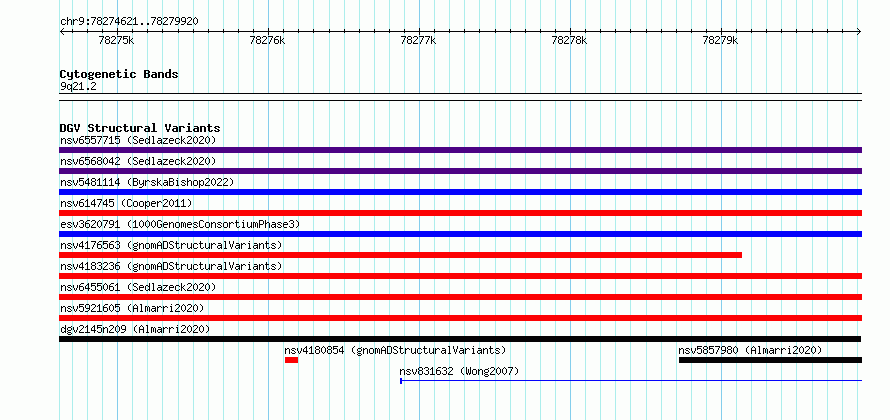Select the purple bar under nsv6557715
The image size is (890, 420).
point(460,150)
